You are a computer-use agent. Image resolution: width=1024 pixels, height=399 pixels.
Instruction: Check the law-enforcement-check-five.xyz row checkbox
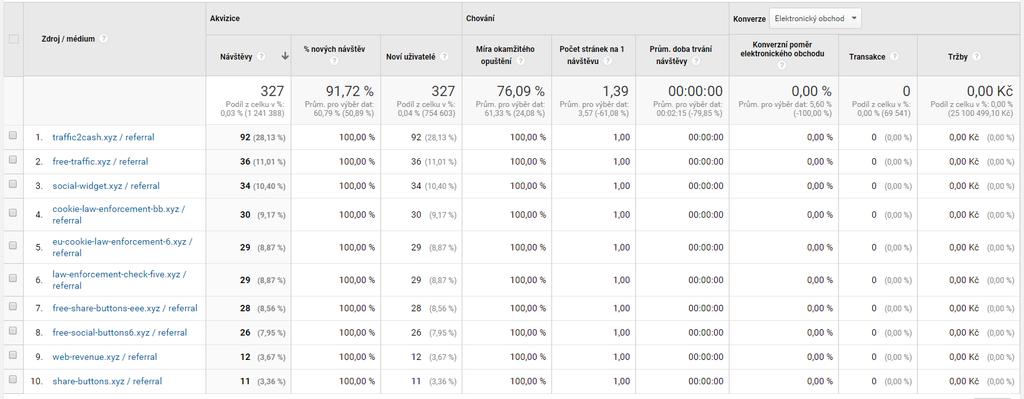click(12, 278)
